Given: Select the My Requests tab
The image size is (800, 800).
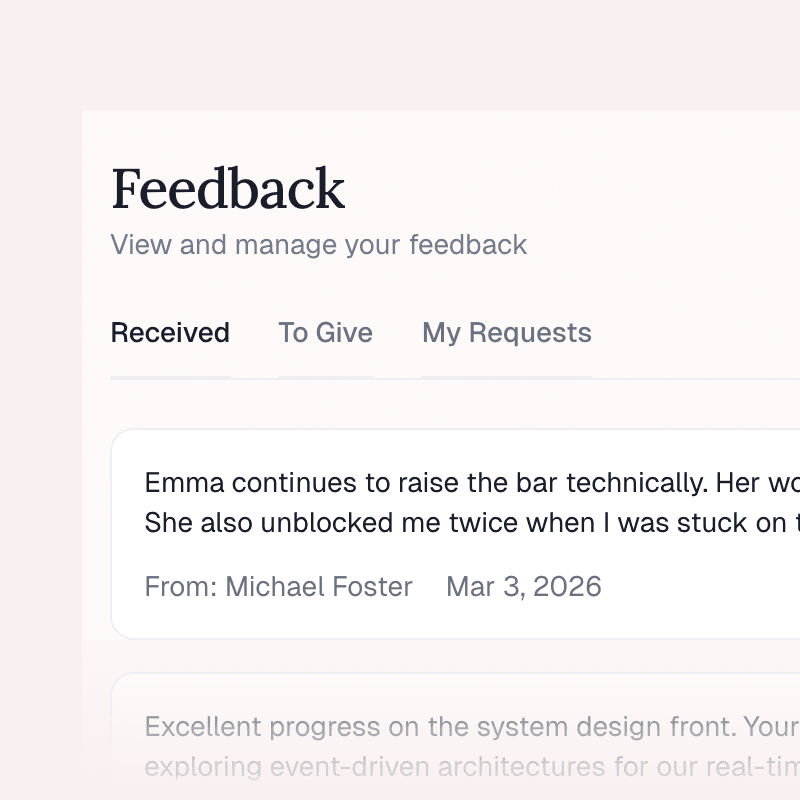Looking at the screenshot, I should pyautogui.click(x=506, y=333).
